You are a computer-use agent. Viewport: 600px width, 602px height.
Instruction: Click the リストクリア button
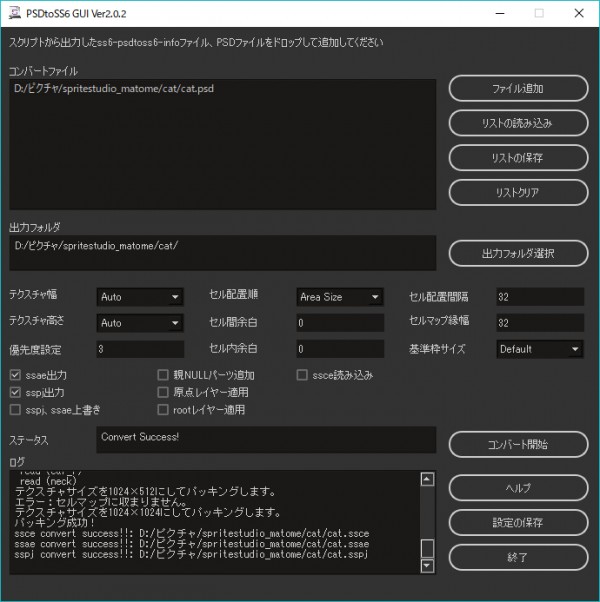coord(518,192)
